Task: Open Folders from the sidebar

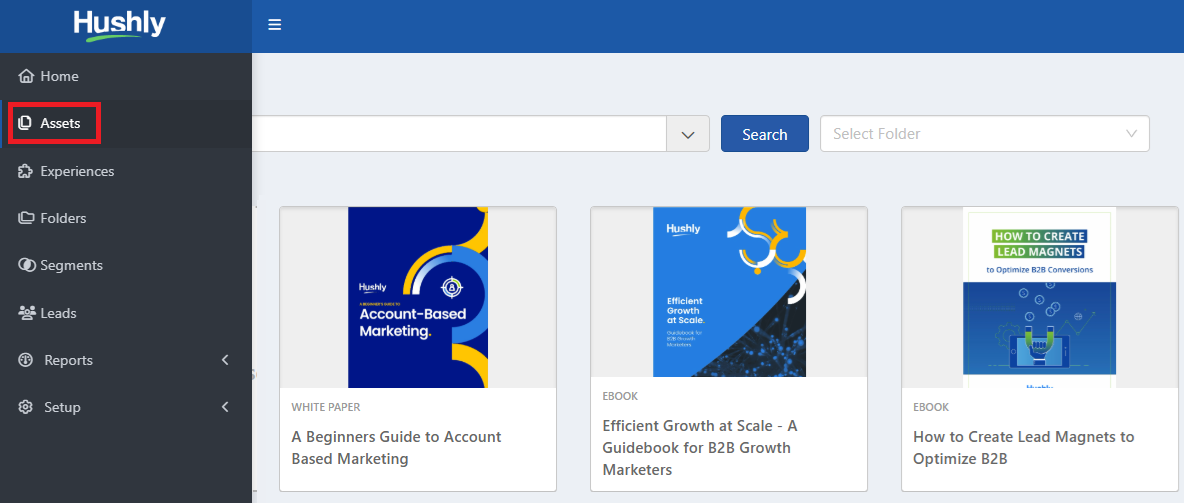Action: (126, 218)
